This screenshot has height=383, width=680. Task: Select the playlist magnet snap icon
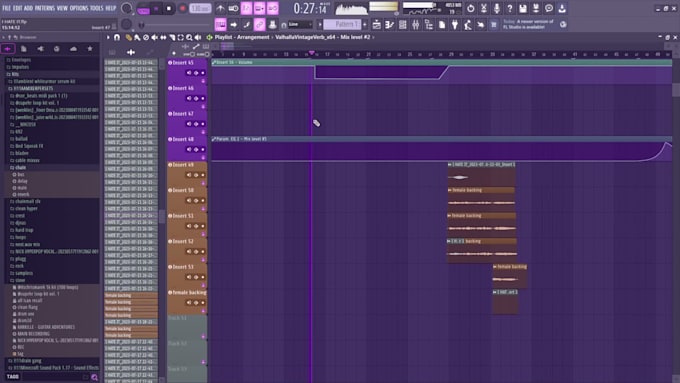(x=117, y=37)
